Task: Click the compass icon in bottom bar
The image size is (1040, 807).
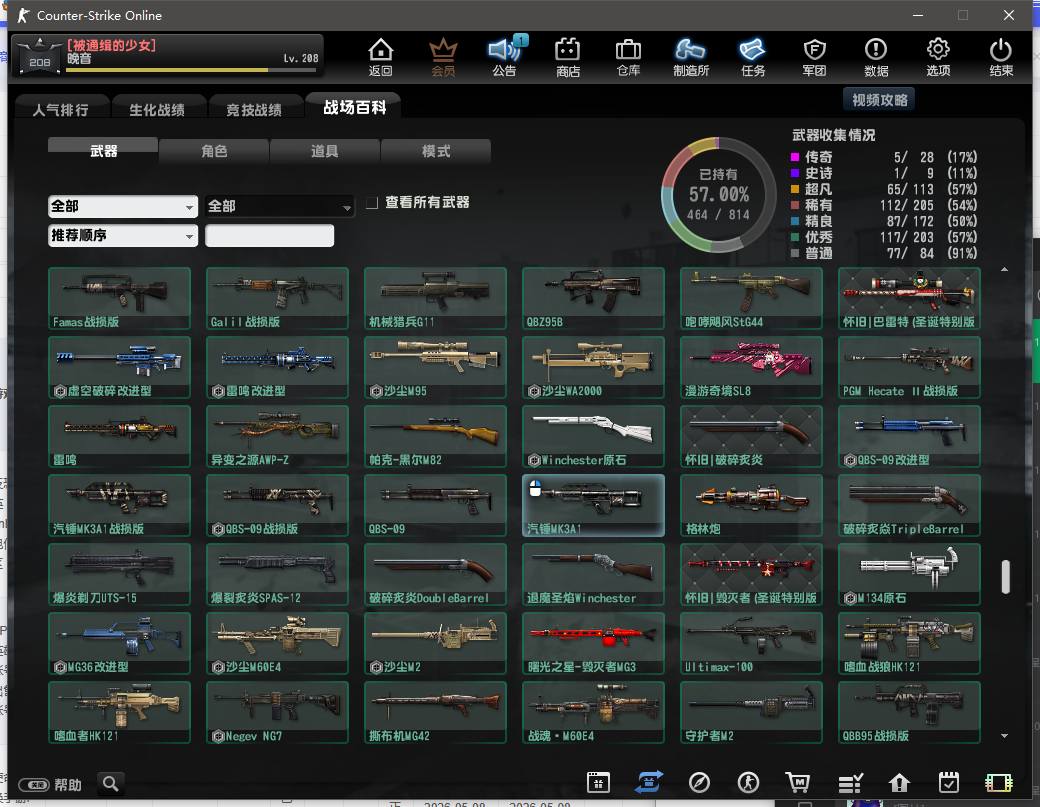Action: tap(699, 782)
